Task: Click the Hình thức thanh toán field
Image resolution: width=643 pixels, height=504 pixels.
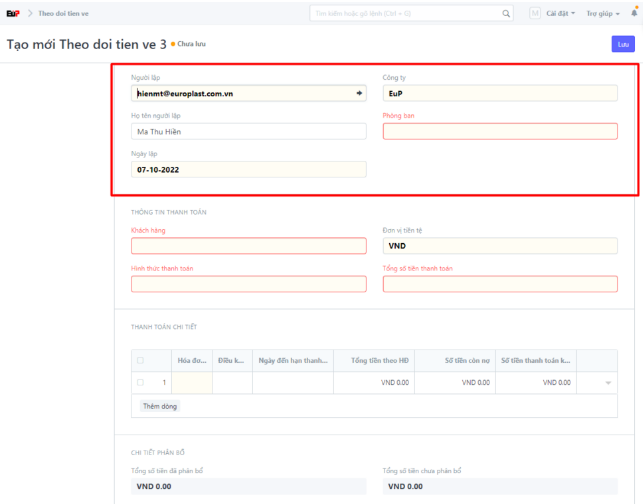Action: click(249, 284)
